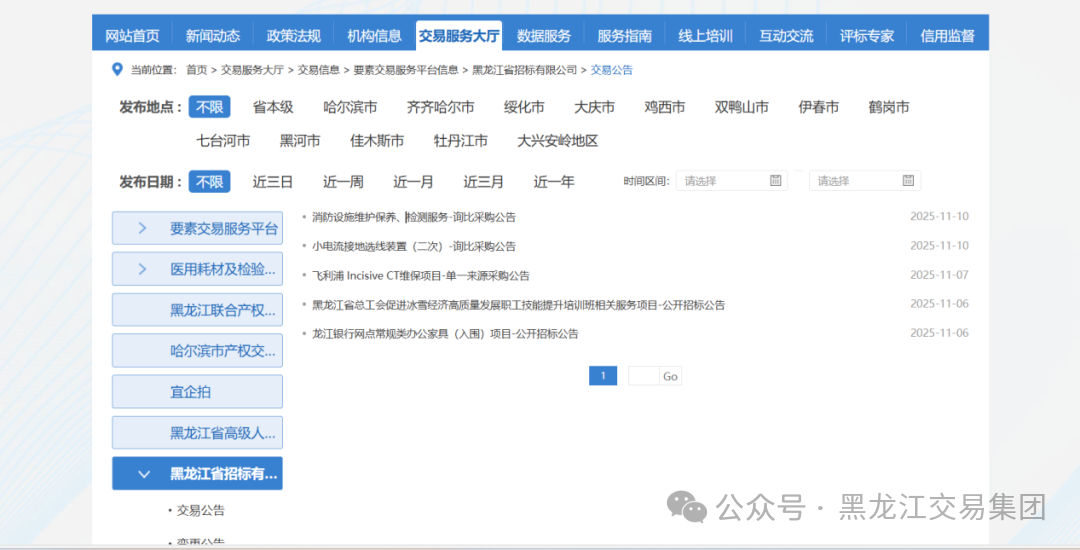Image resolution: width=1080 pixels, height=550 pixels.
Task: Select 不限 in the 发布地点 filter
Action: 210,107
